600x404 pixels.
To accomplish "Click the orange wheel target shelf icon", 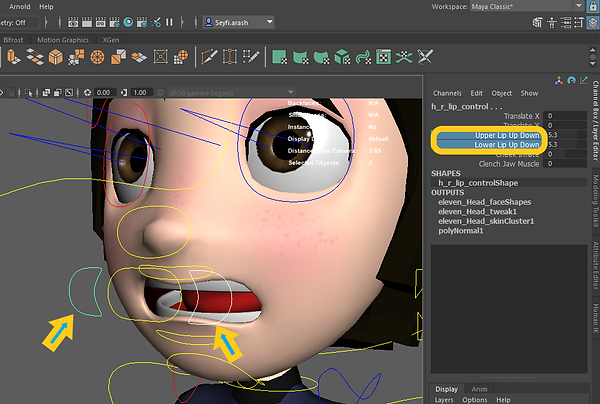I will coord(97,57).
